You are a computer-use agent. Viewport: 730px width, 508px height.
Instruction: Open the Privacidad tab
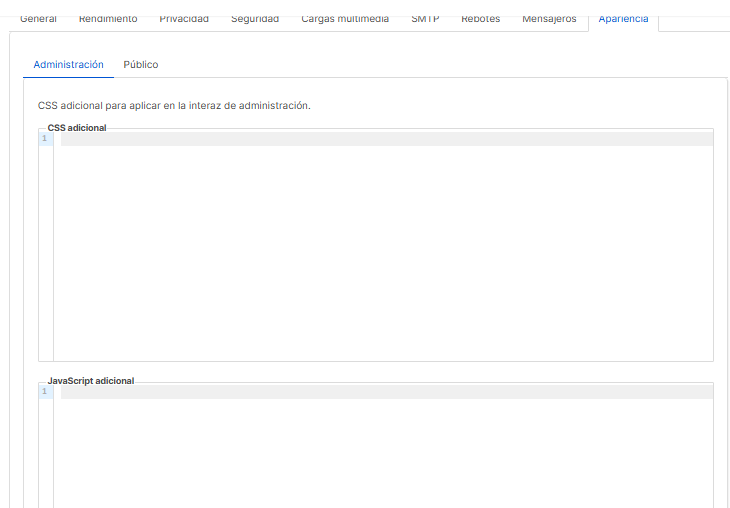[184, 19]
